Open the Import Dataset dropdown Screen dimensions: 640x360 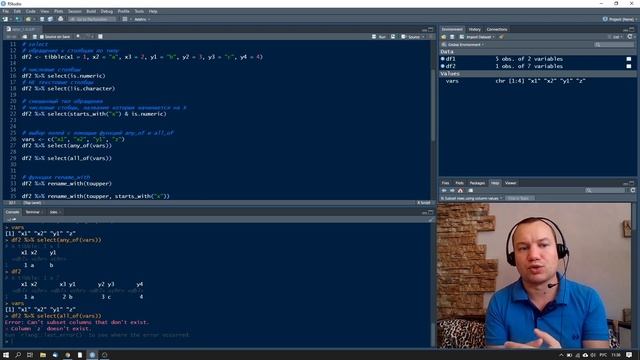coord(477,37)
